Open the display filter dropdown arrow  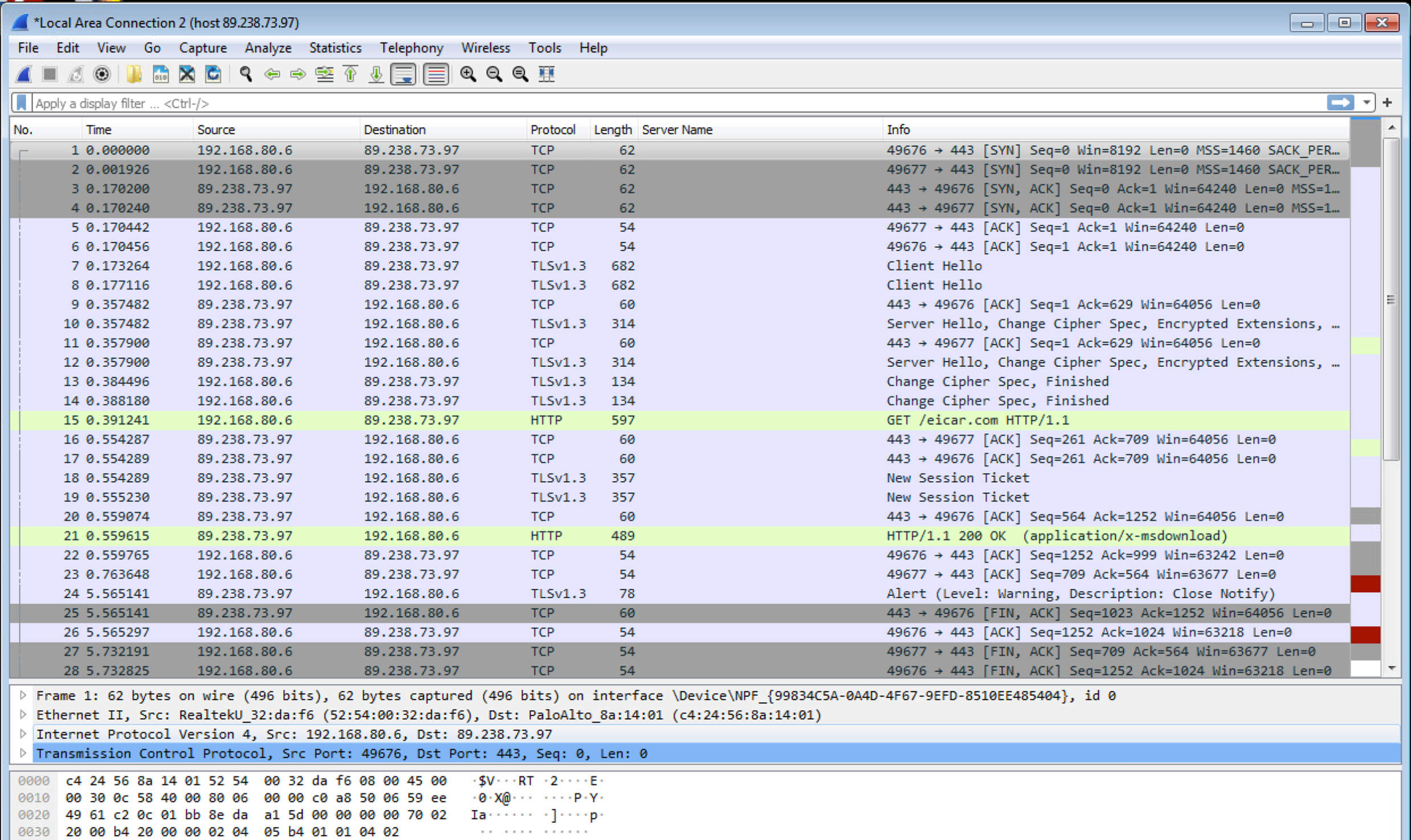pos(1367,103)
